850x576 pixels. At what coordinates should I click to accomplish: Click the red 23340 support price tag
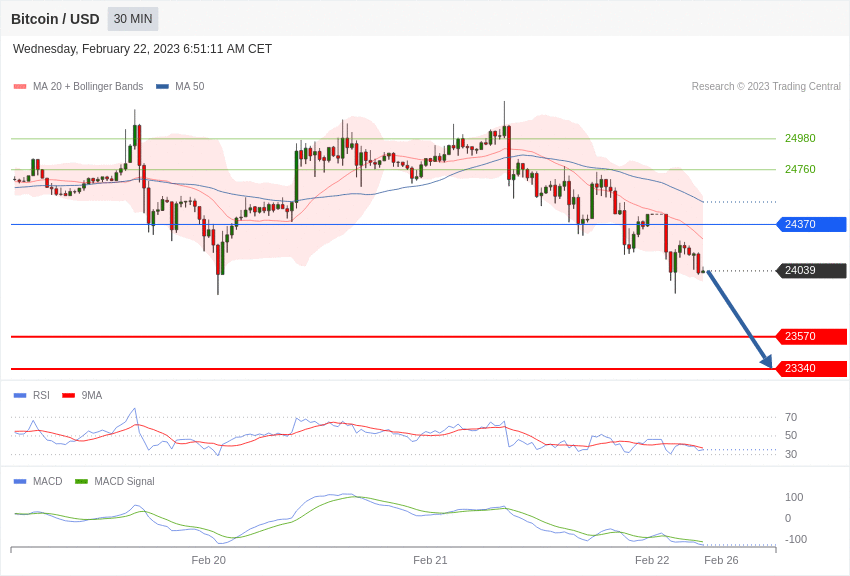[x=812, y=368]
